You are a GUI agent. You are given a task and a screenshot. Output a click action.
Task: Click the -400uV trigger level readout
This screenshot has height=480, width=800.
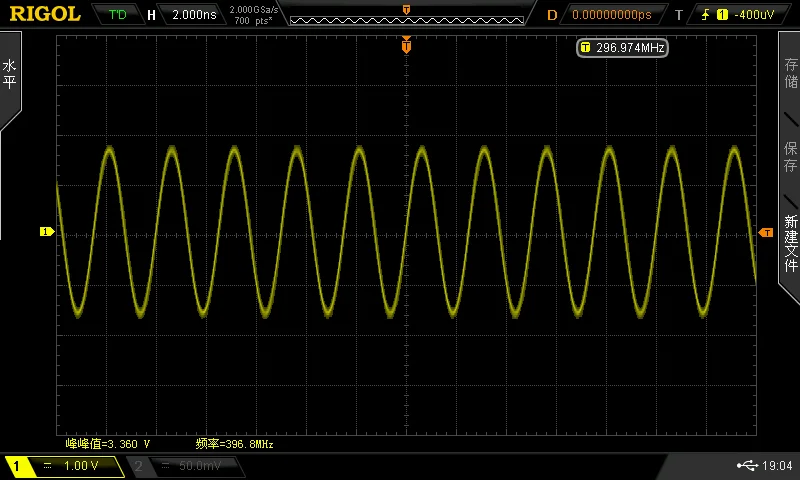[754, 15]
